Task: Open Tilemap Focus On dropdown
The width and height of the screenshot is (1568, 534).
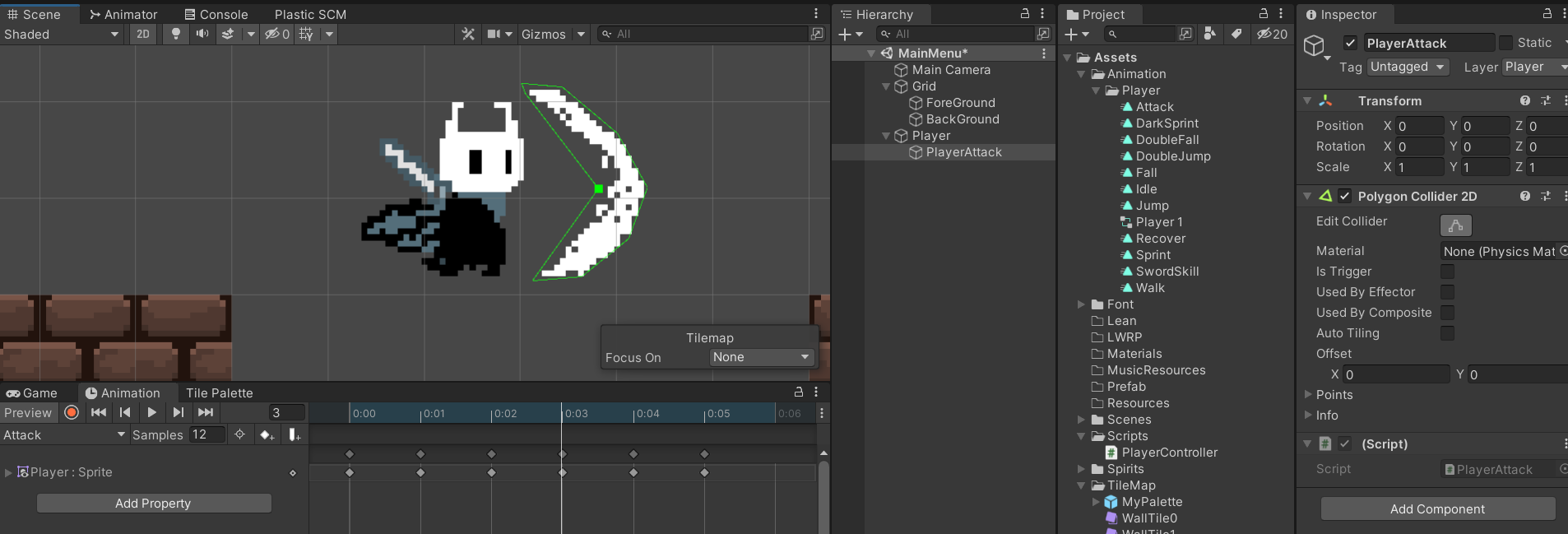Action: [x=762, y=357]
